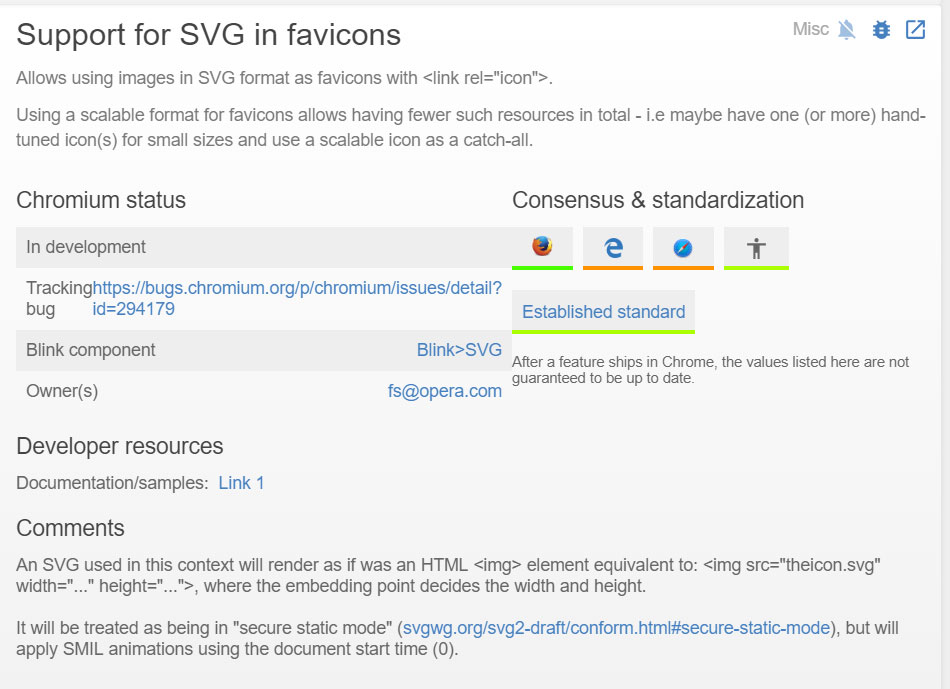Select the Edge vendor status icon

click(x=613, y=248)
